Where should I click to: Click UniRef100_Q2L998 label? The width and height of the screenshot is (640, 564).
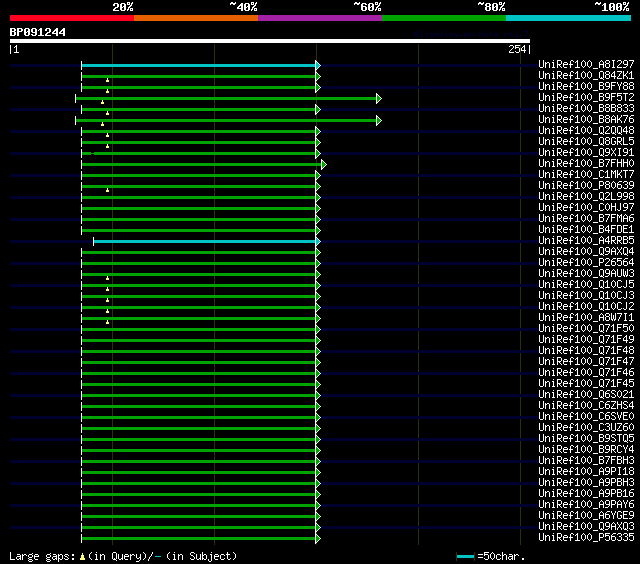pos(586,197)
